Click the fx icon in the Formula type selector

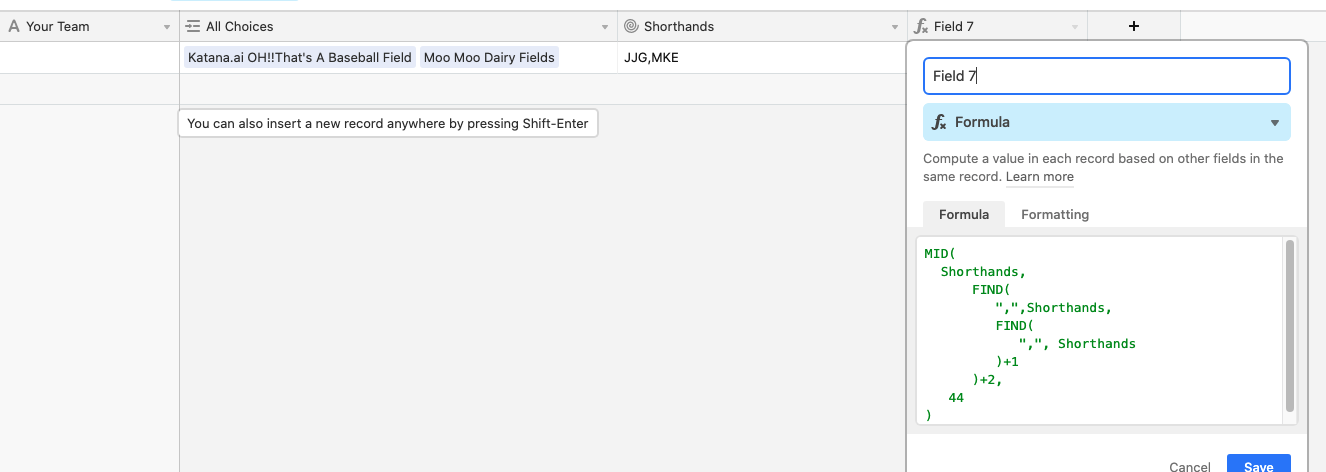(x=940, y=122)
